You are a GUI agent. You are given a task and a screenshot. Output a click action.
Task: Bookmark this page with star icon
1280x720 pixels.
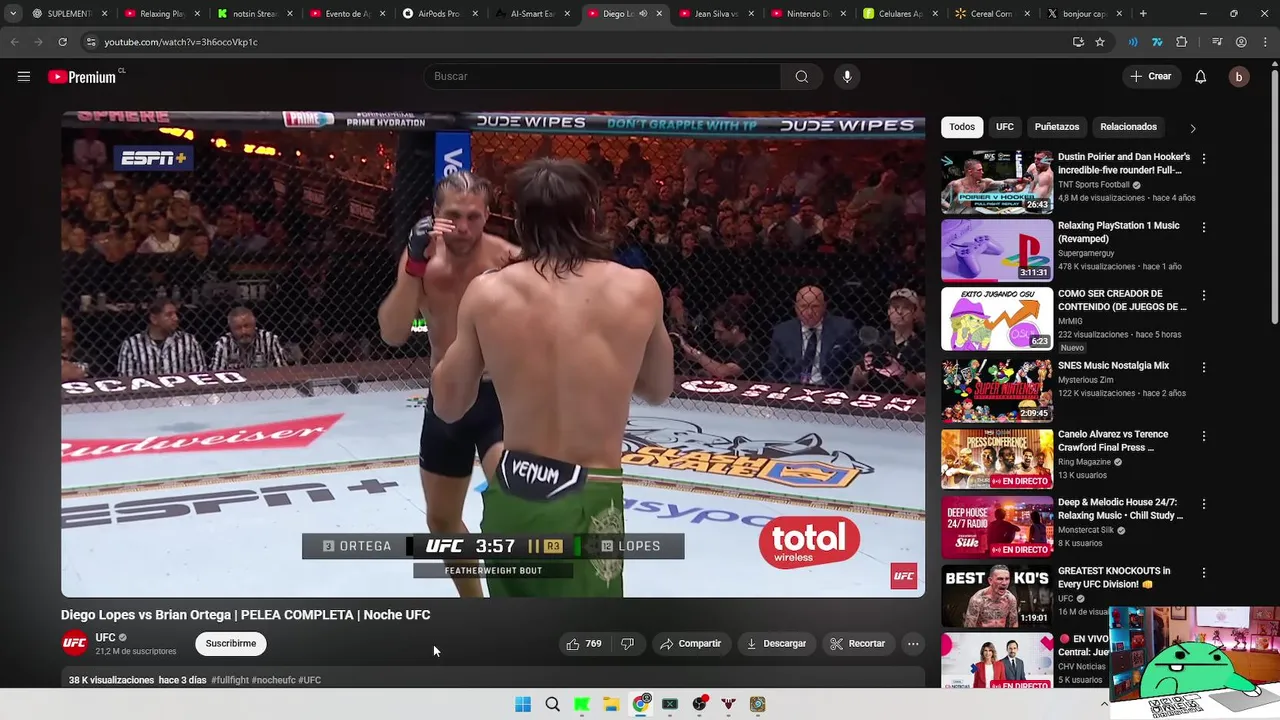click(x=1100, y=42)
